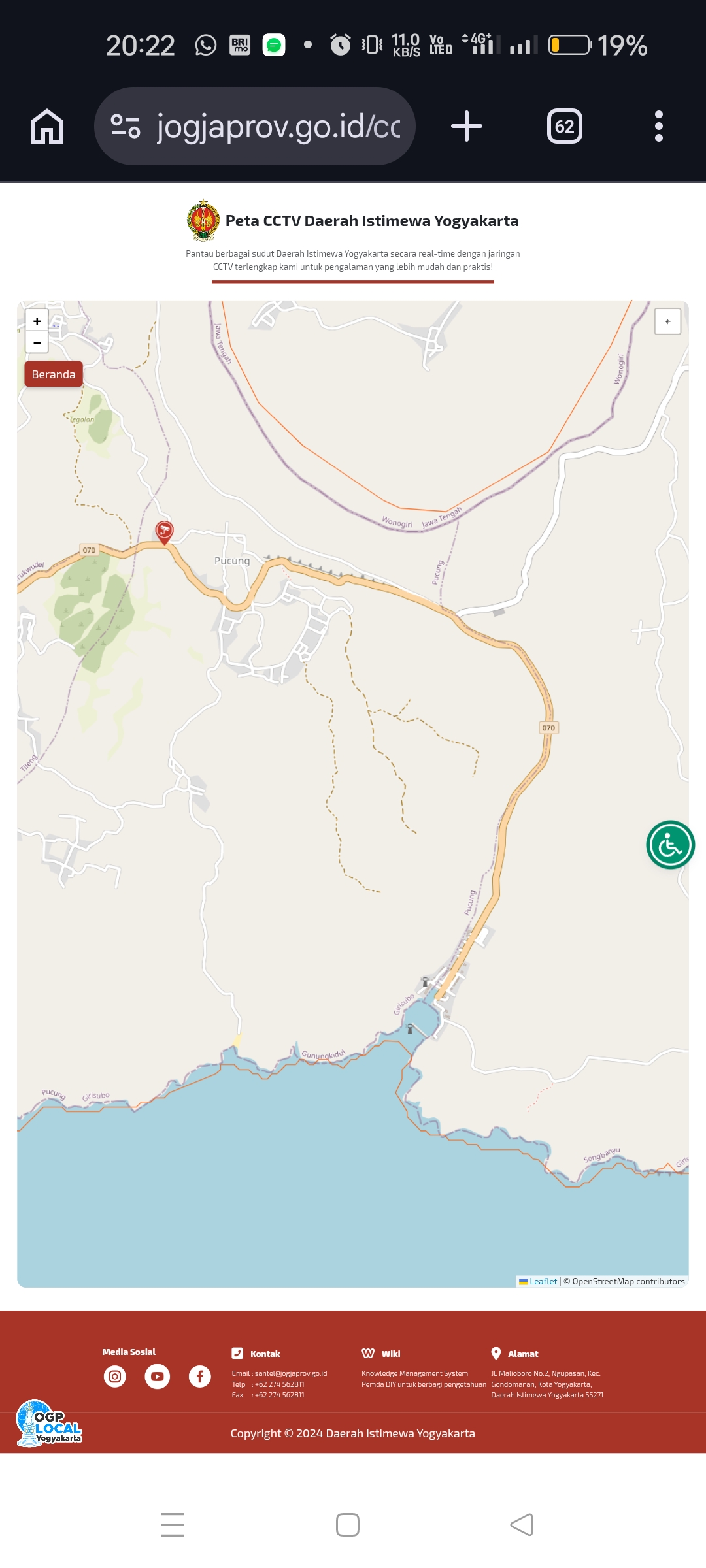This screenshot has width=706, height=1568.
Task: Open the Leaflet attribution link
Action: click(543, 1281)
